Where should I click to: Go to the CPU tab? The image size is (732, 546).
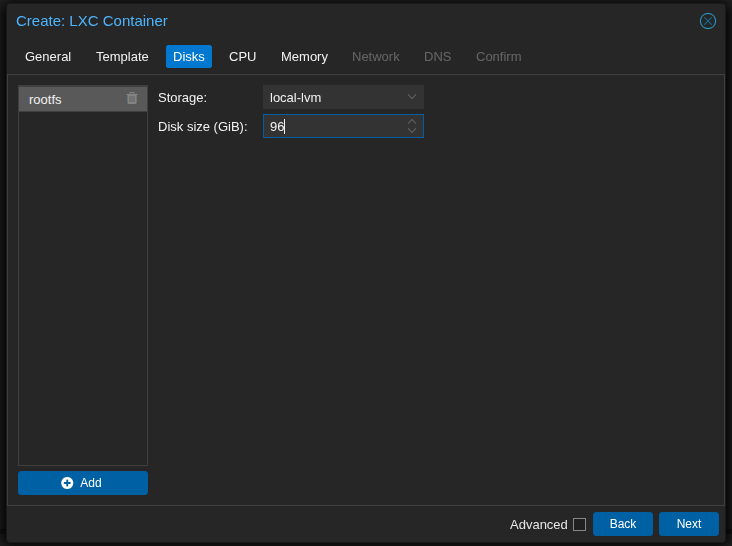pos(243,56)
